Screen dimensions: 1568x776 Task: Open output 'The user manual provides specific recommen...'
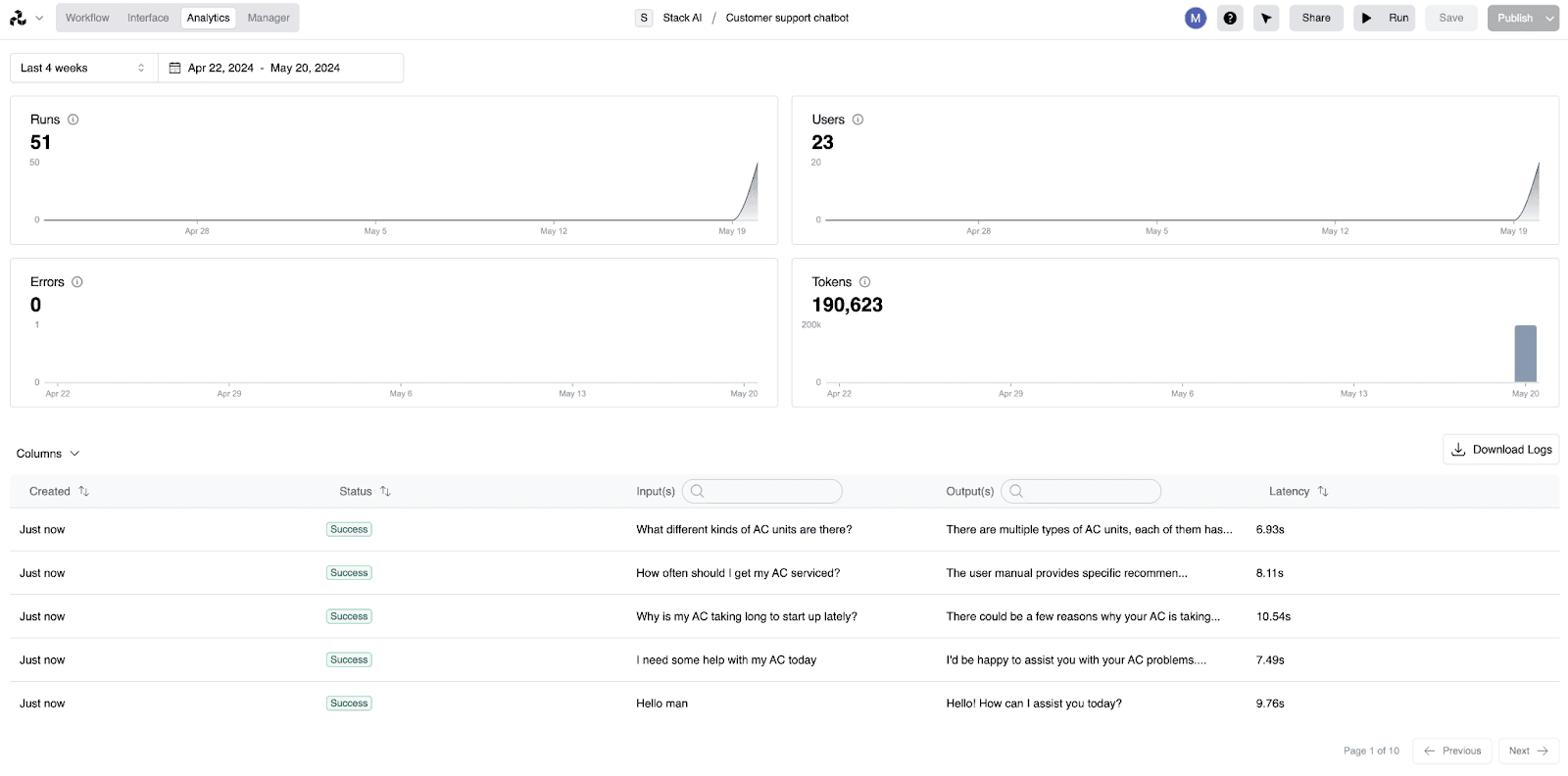(x=1066, y=573)
